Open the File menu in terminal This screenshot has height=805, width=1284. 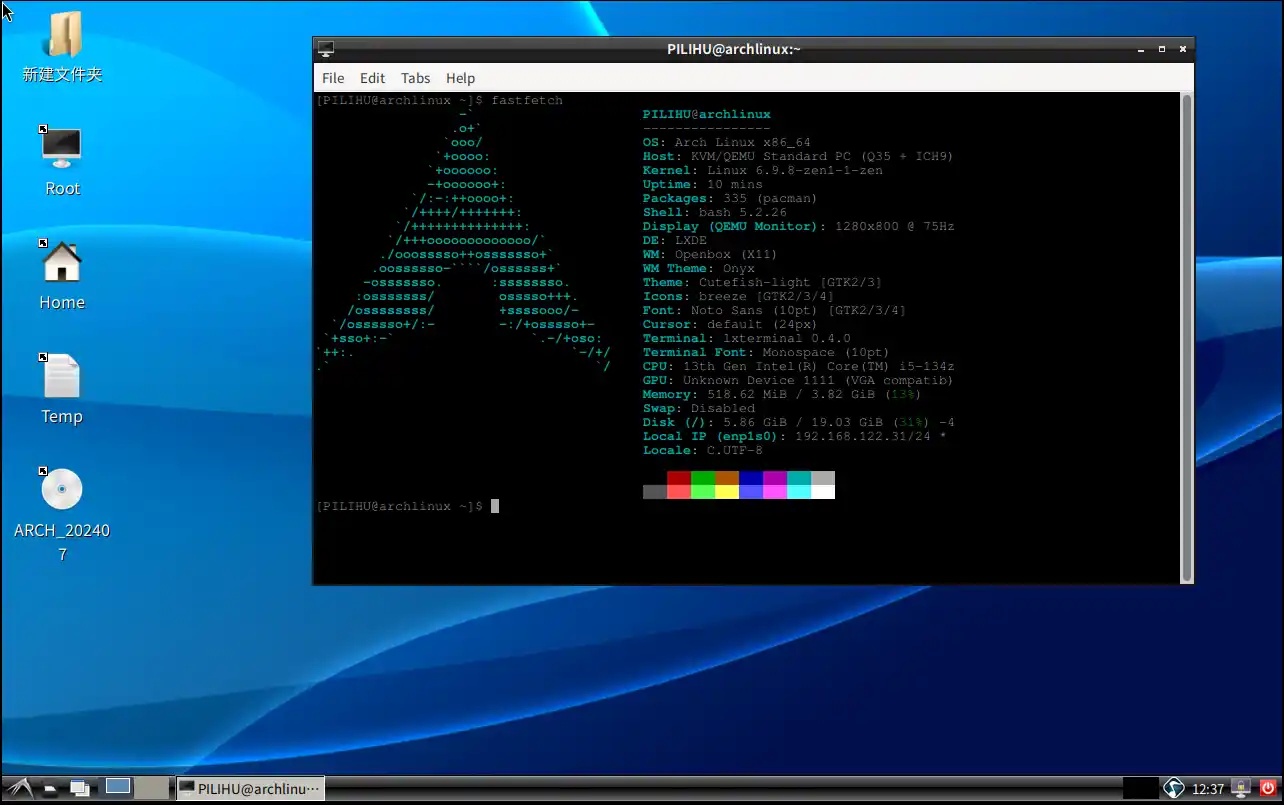coord(333,78)
